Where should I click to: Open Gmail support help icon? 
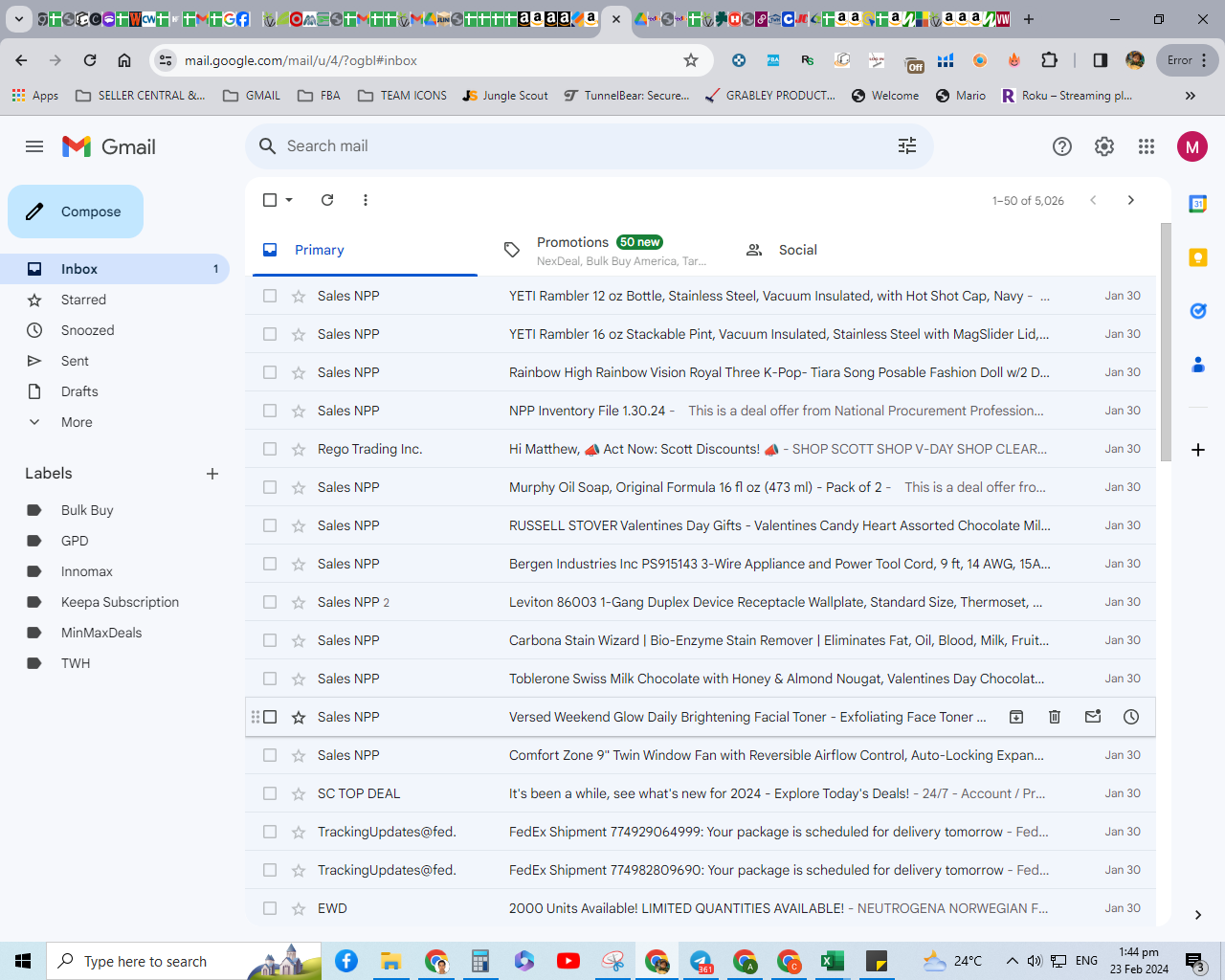pos(1062,146)
